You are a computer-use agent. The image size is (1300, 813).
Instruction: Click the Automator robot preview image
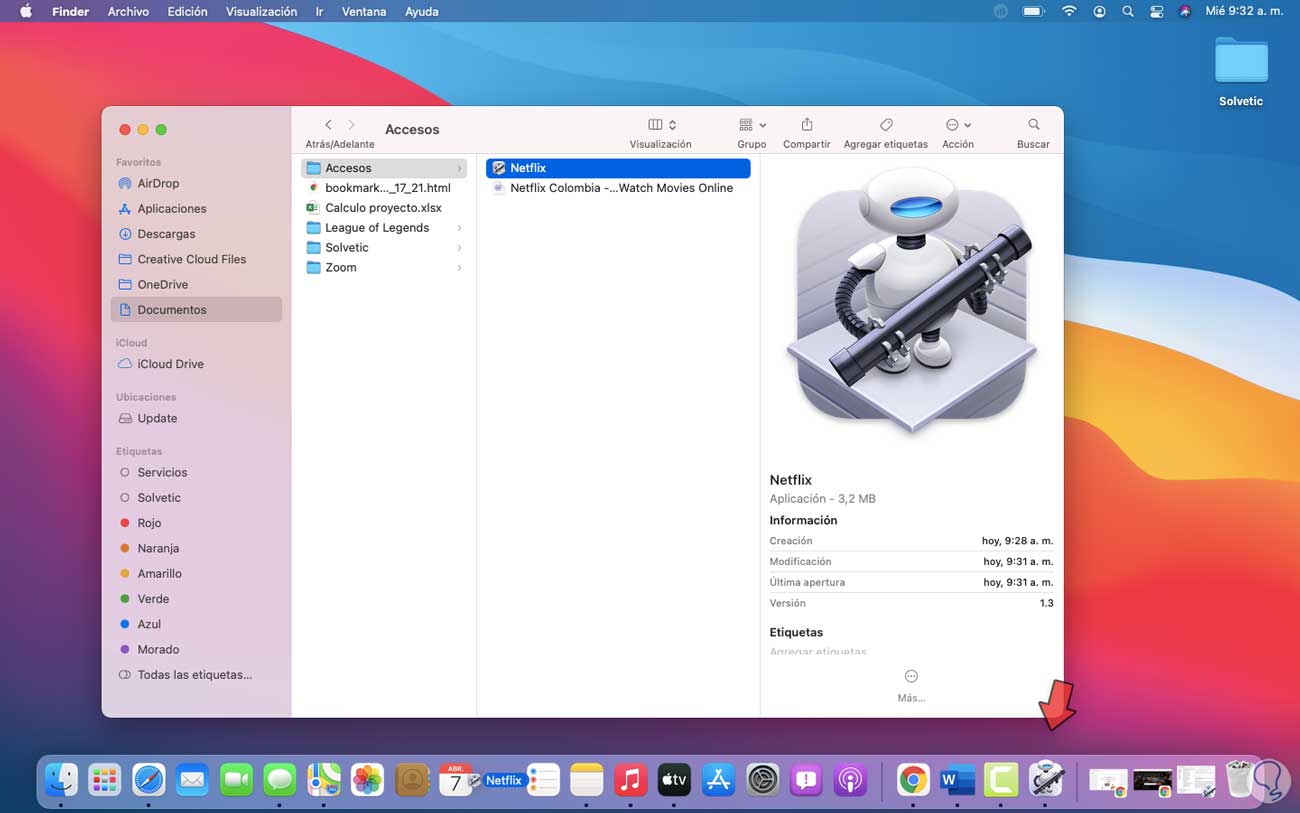[911, 299]
